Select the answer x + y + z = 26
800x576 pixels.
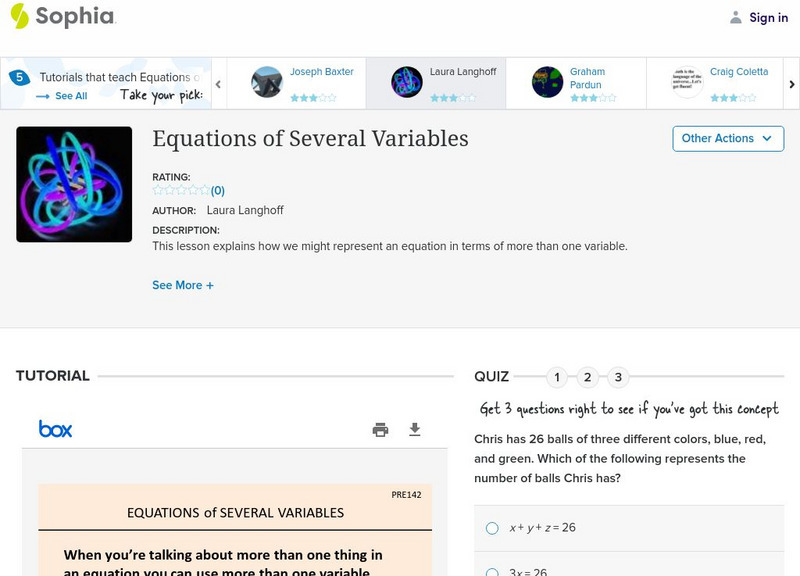pyautogui.click(x=492, y=528)
